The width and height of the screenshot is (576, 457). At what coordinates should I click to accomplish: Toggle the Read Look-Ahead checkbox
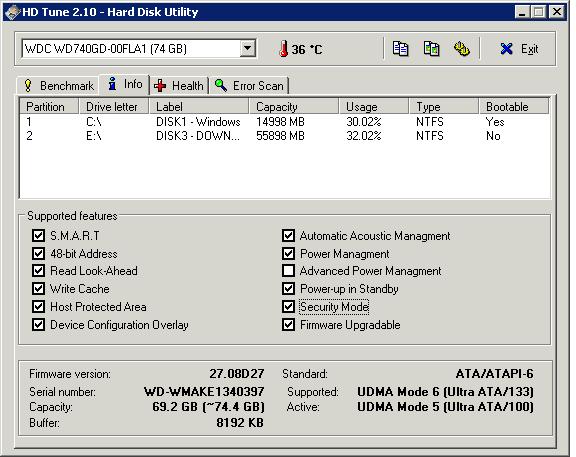tap(38, 271)
